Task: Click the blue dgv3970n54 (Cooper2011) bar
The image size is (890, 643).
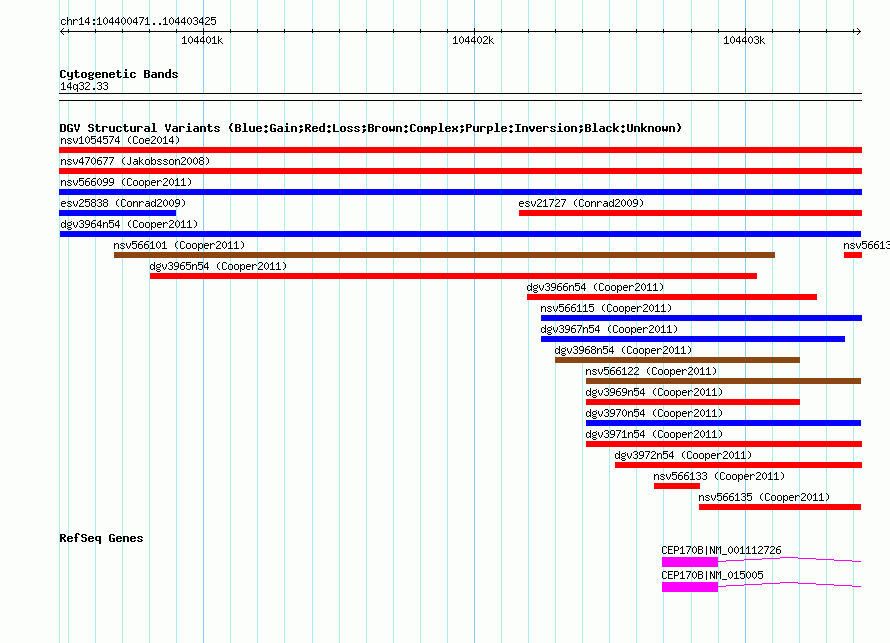Action: click(x=724, y=423)
